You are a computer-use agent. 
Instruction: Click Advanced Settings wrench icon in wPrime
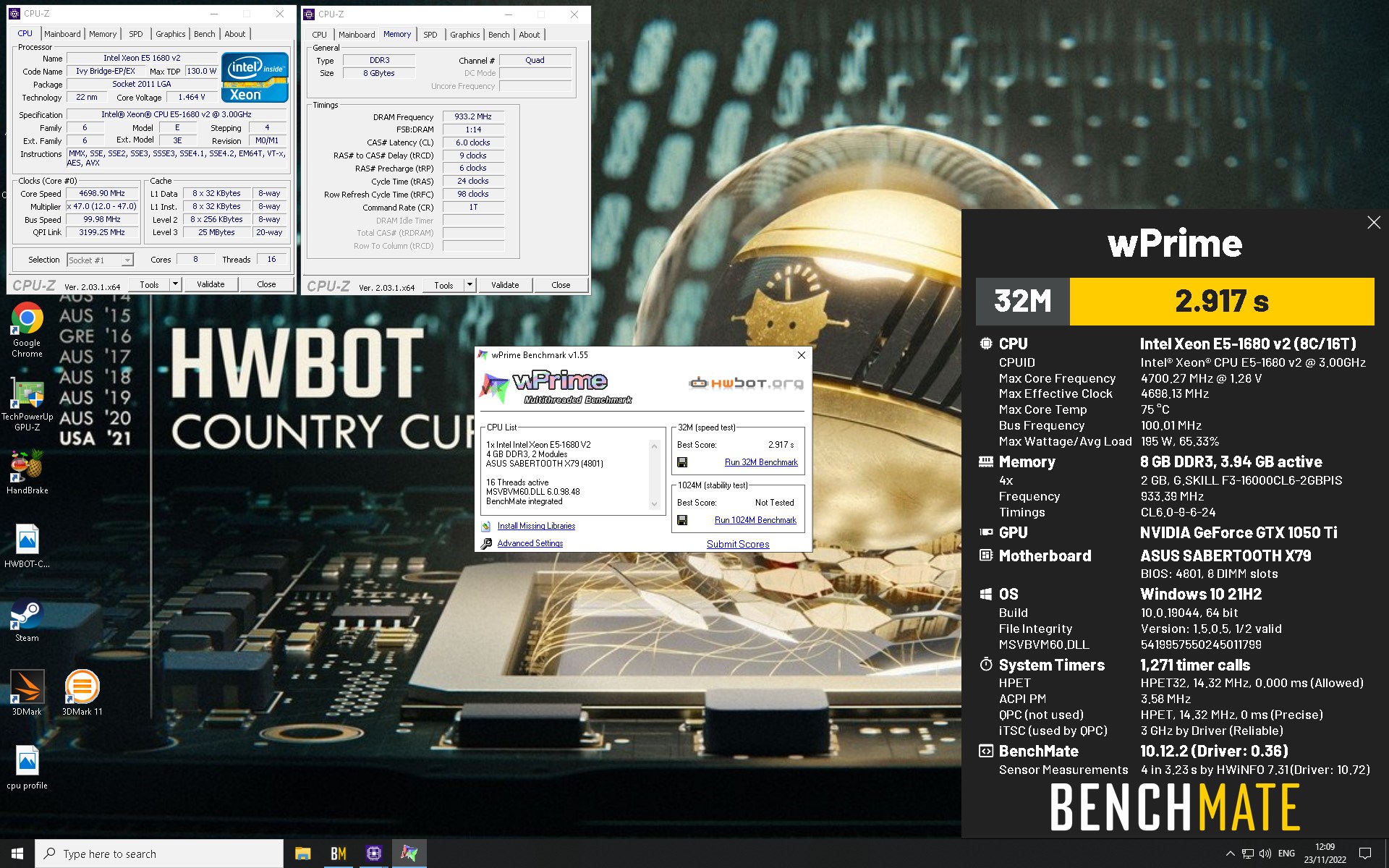click(486, 543)
